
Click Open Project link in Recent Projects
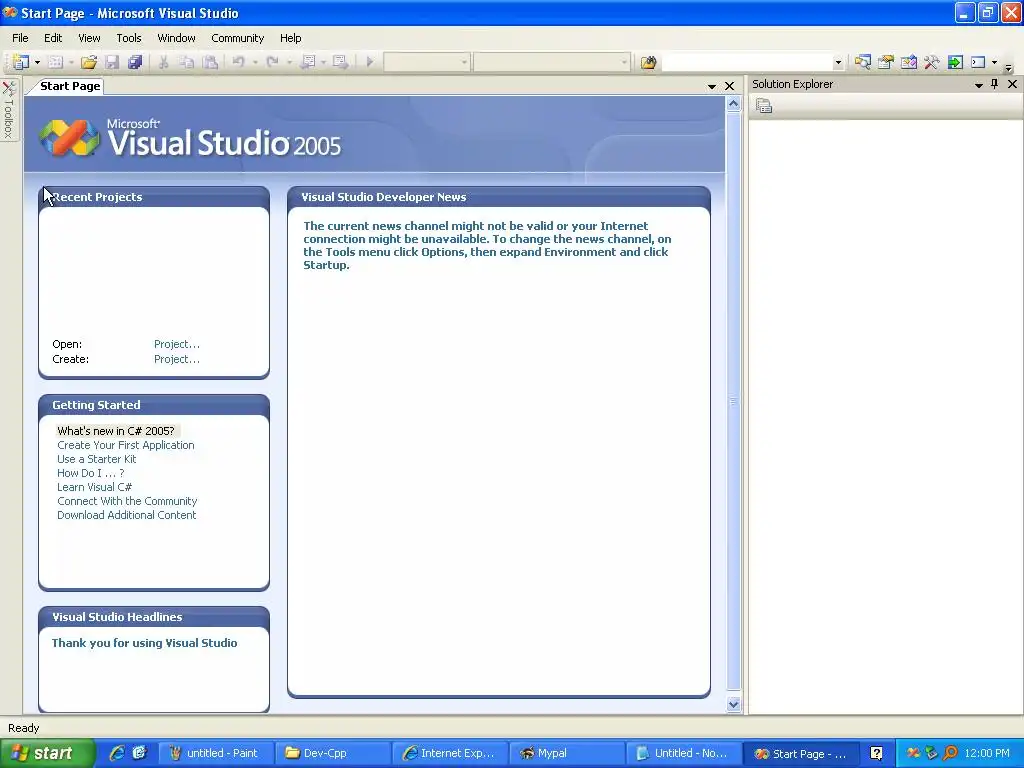(x=176, y=344)
